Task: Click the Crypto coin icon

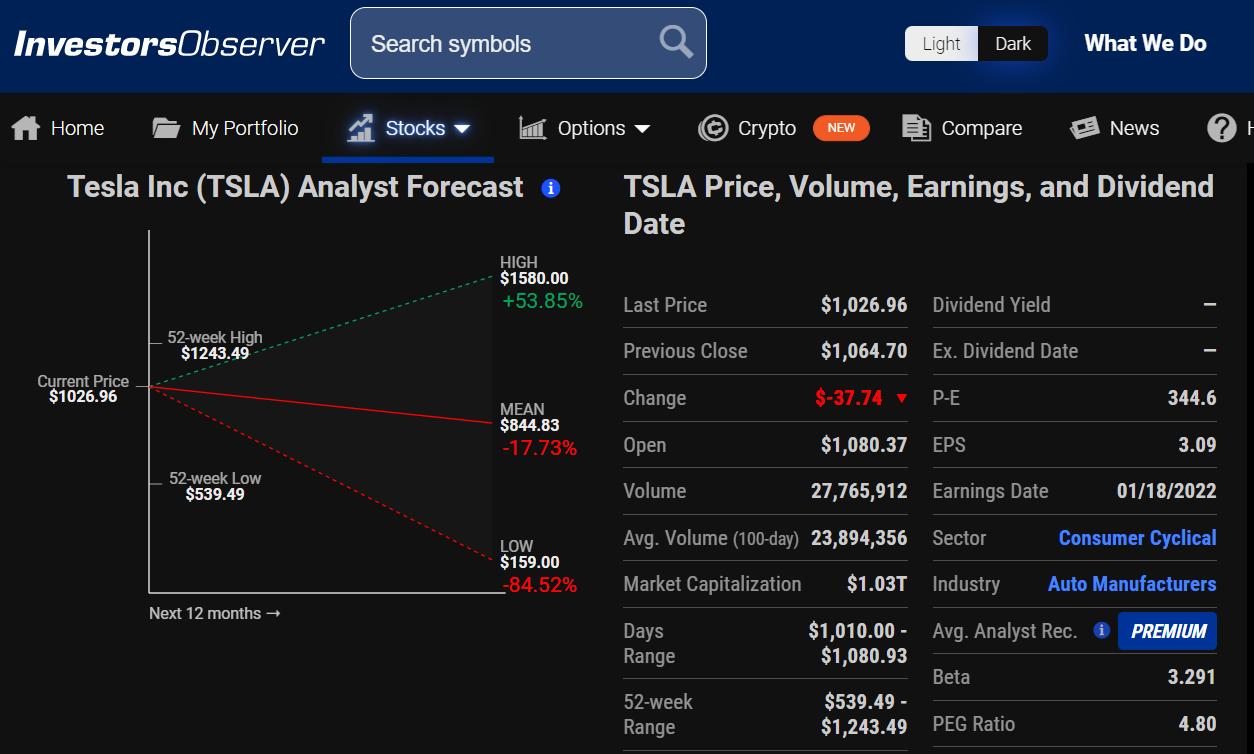Action: 713,128
